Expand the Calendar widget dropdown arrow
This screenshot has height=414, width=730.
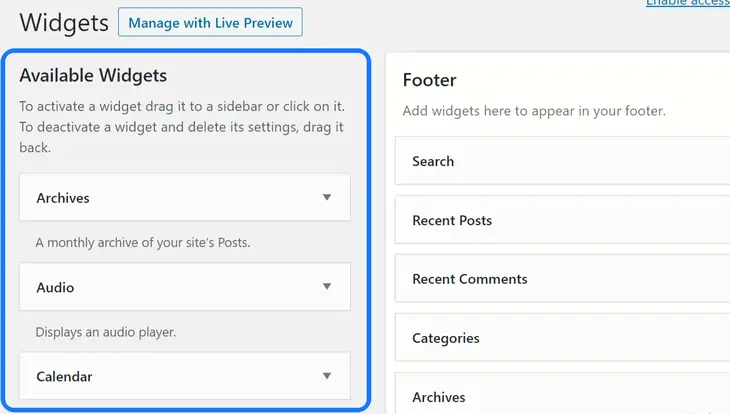pyautogui.click(x=326, y=377)
